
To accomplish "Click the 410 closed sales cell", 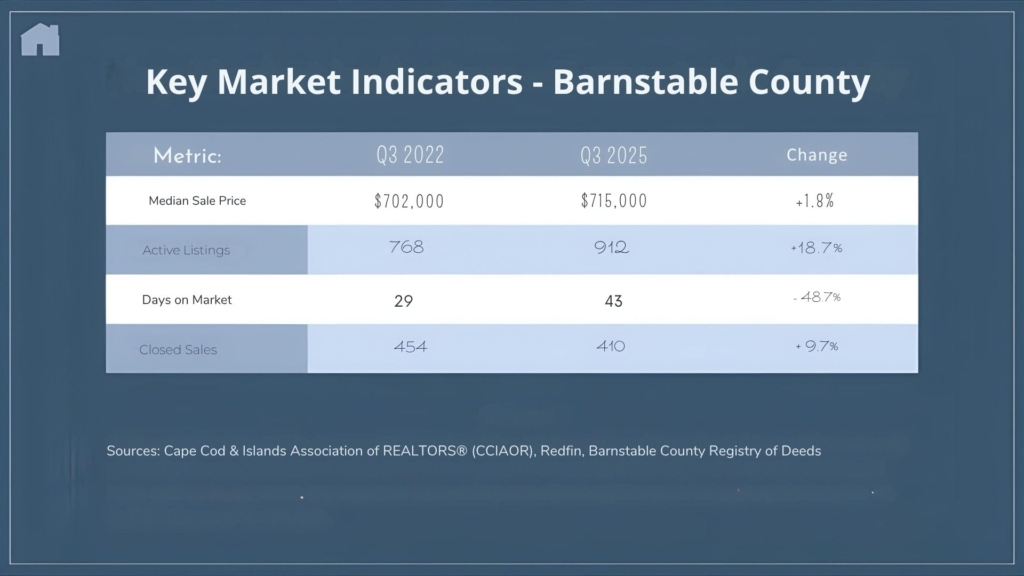I will (x=610, y=347).
